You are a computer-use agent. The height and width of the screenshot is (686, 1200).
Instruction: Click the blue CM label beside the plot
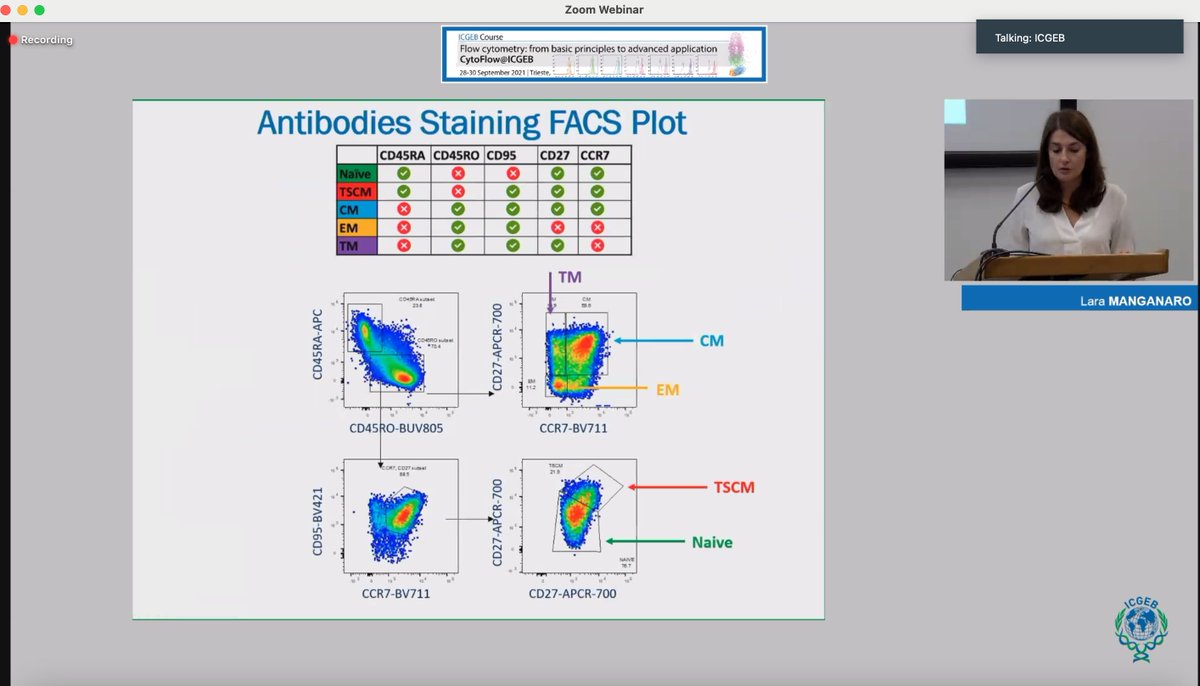[711, 341]
